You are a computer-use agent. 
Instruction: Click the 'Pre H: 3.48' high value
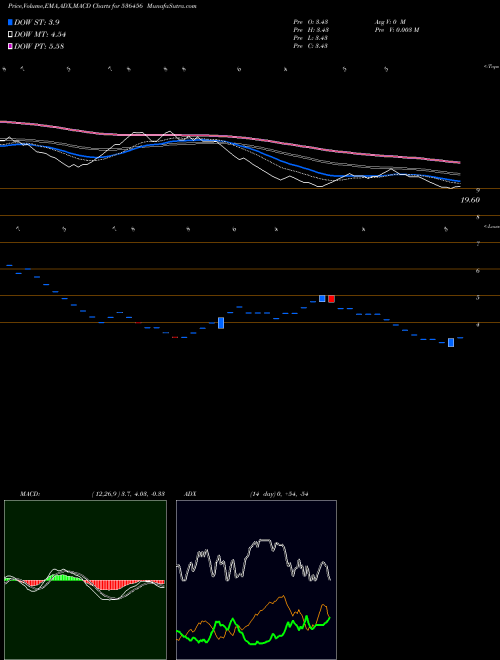click(x=311, y=30)
